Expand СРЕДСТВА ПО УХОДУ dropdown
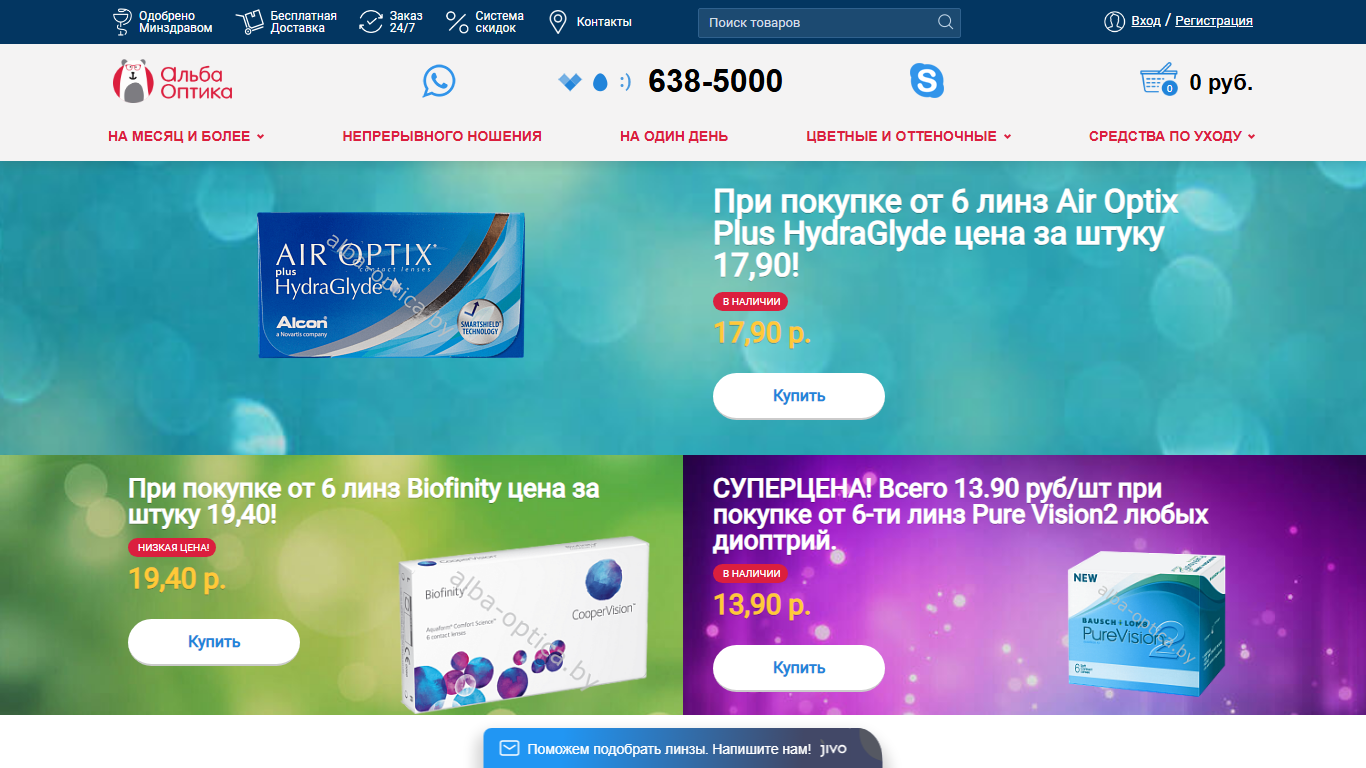1366x768 pixels. tap(1172, 136)
